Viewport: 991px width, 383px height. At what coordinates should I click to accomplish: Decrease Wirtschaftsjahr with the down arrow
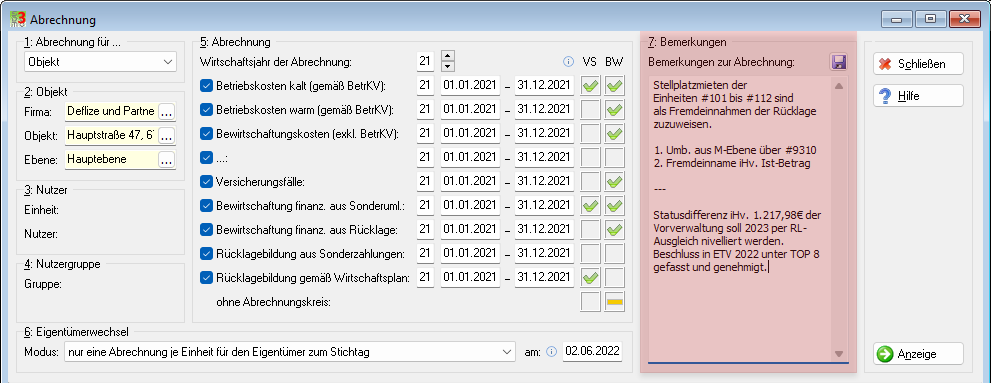click(x=447, y=66)
